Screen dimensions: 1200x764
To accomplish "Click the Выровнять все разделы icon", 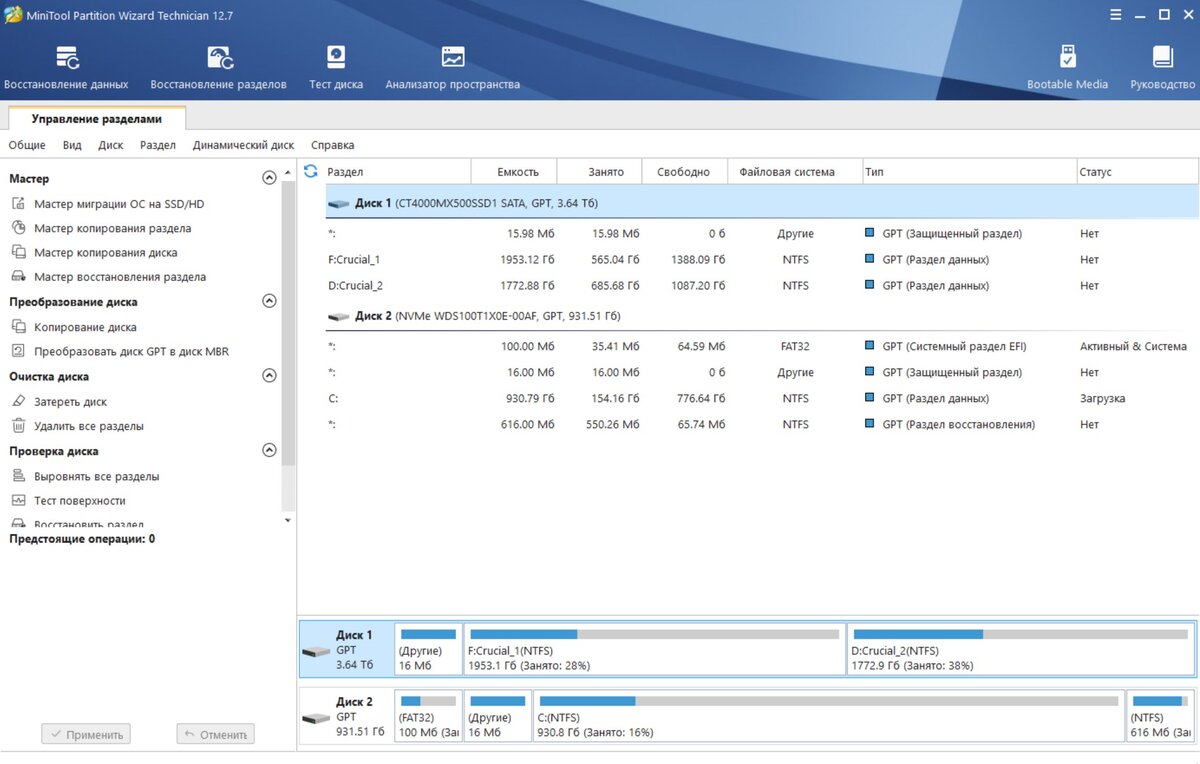I will (18, 476).
